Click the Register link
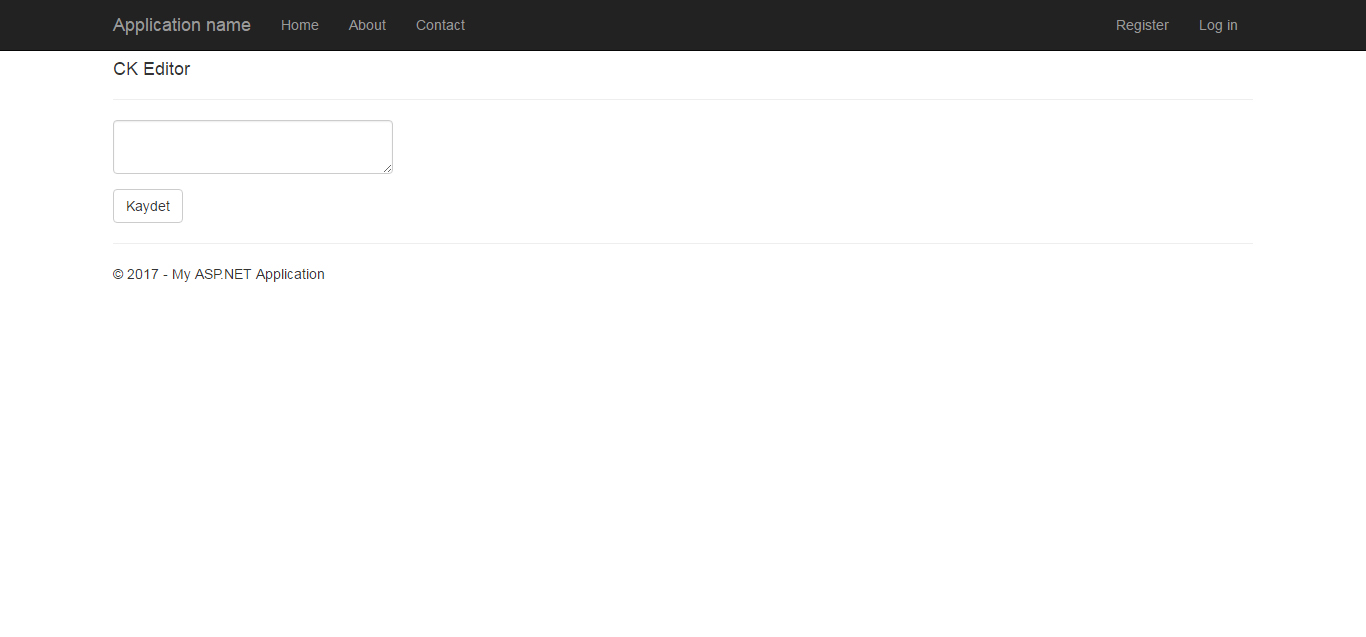Viewport: 1366px width, 637px height. (x=1142, y=25)
